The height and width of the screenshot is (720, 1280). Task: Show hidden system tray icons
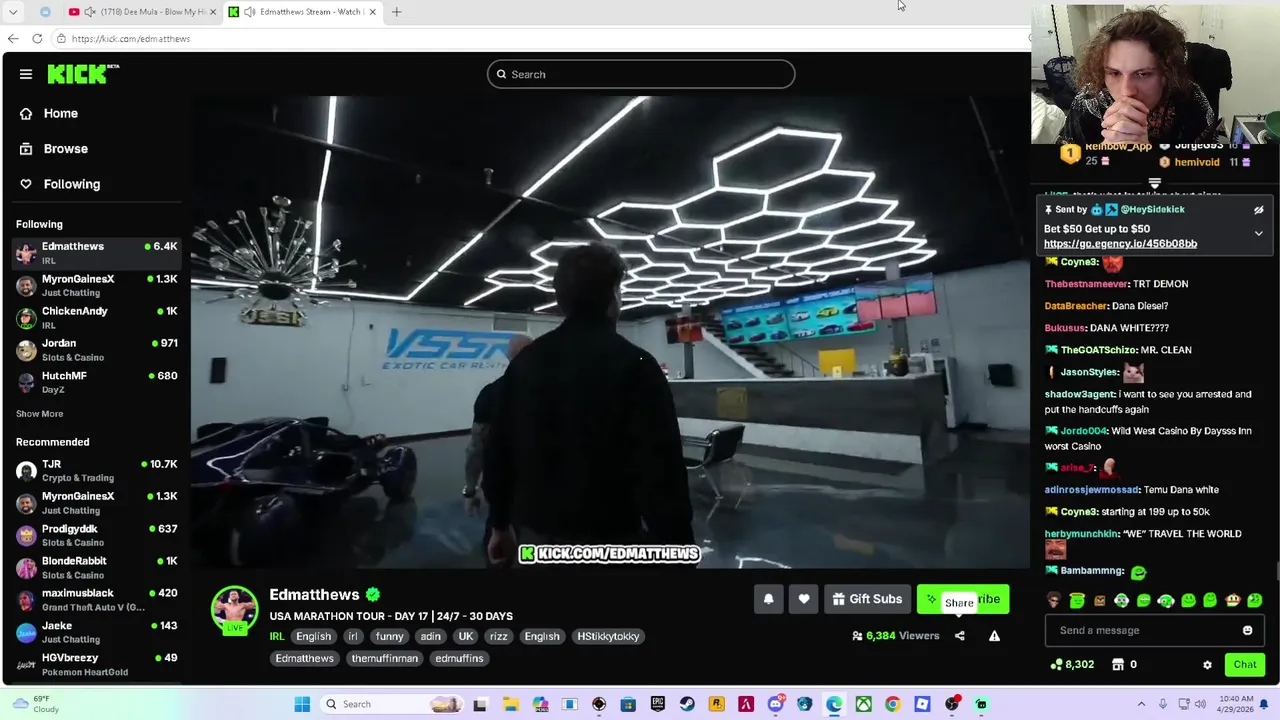pyautogui.click(x=1141, y=704)
